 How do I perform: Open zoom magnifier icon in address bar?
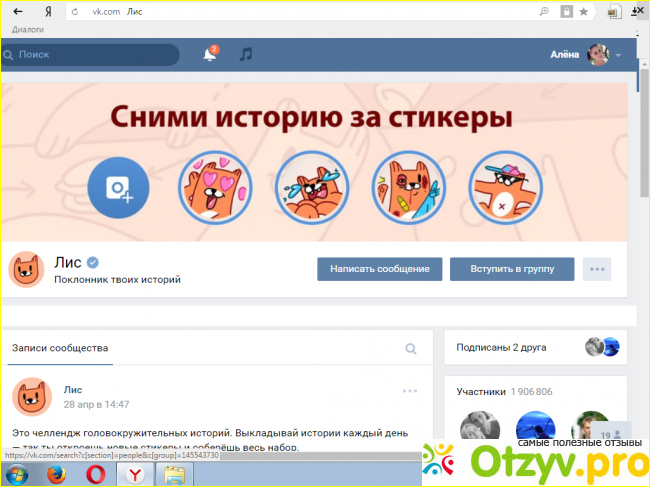click(544, 12)
